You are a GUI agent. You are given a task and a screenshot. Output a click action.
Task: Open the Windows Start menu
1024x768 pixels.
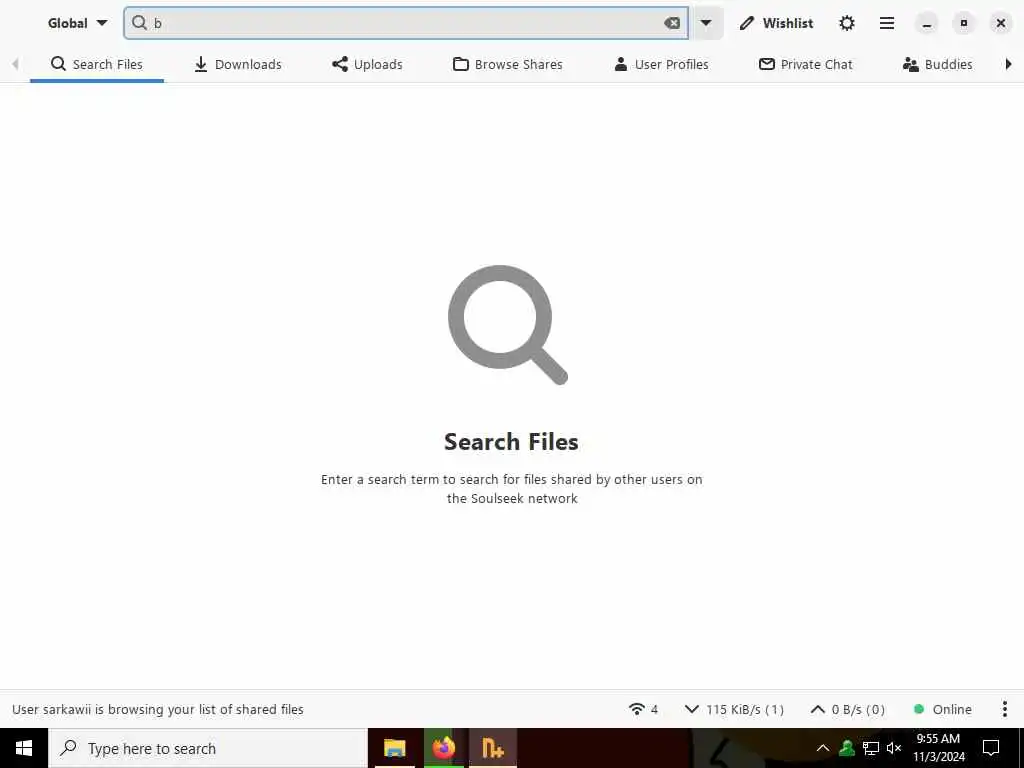pos(24,748)
